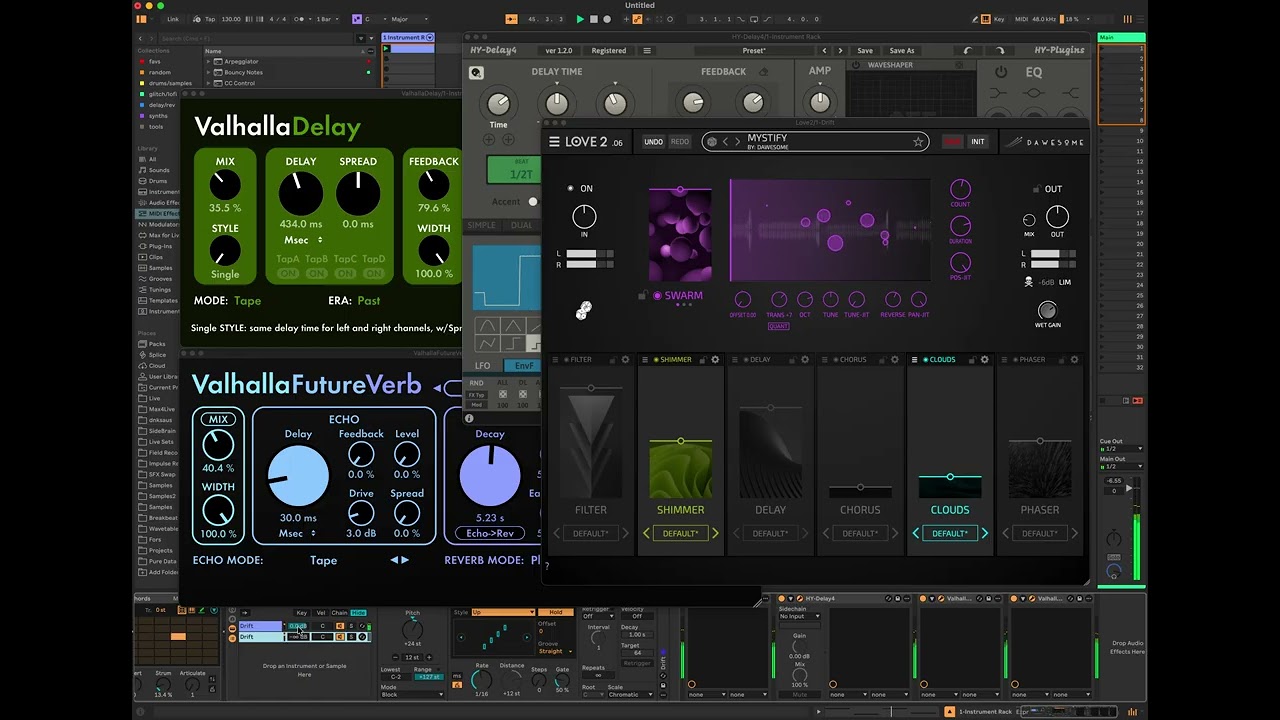The height and width of the screenshot is (720, 1280).
Task: Enable the DELAY module power dot
Action: (x=745, y=360)
